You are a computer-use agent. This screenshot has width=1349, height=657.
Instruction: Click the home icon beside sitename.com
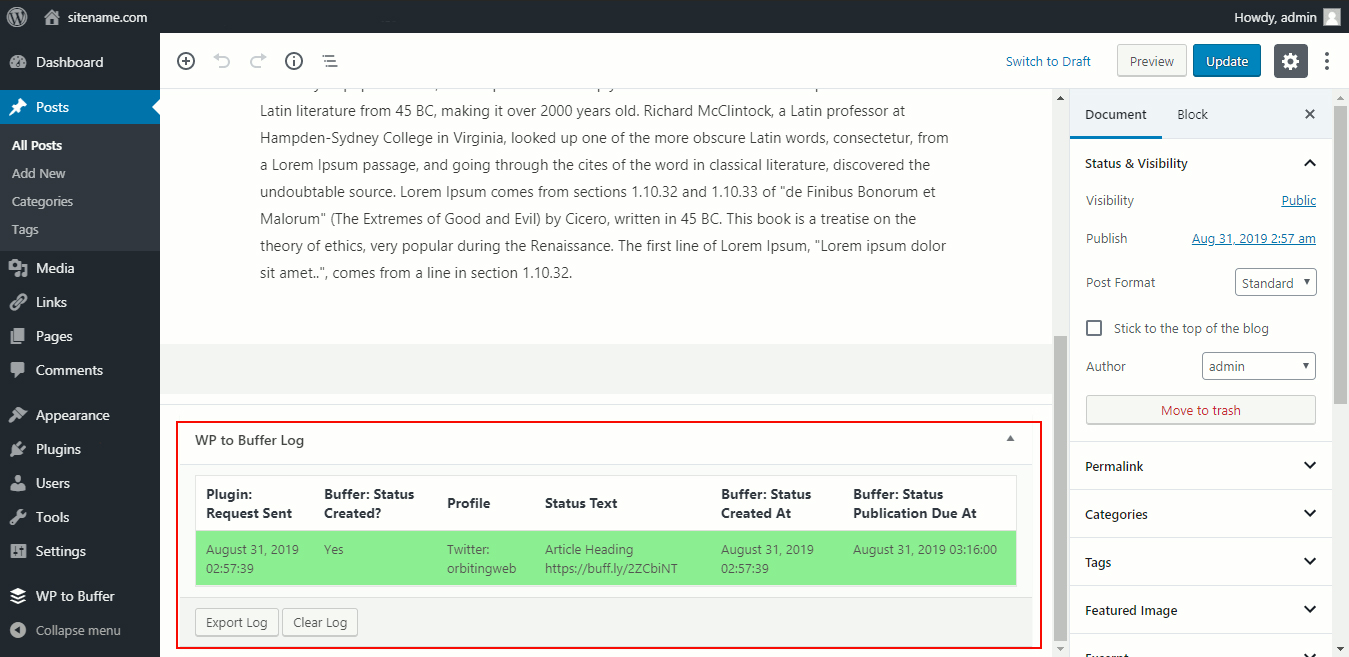pyautogui.click(x=52, y=17)
